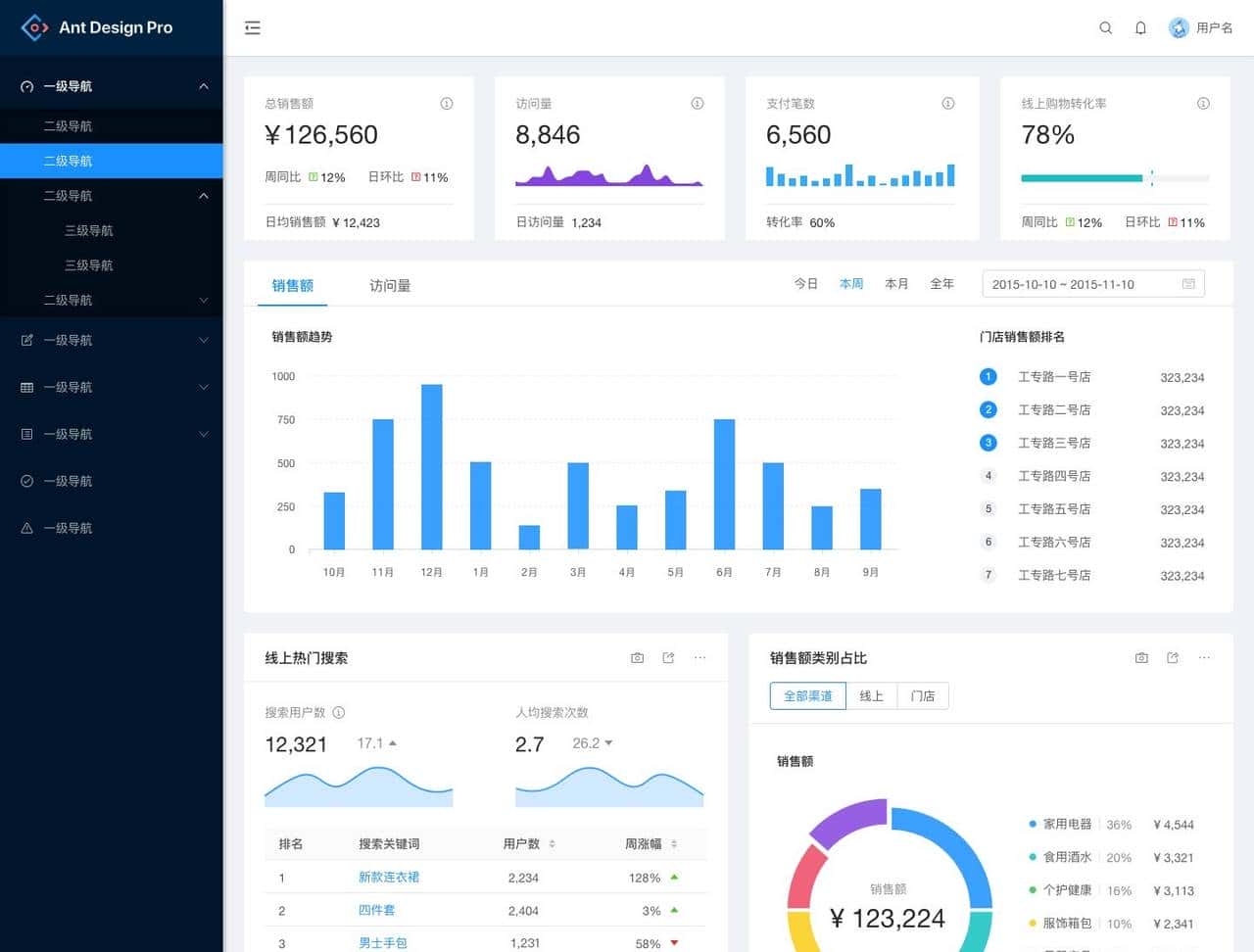Switch to the 访问量 tab

pos(390,285)
